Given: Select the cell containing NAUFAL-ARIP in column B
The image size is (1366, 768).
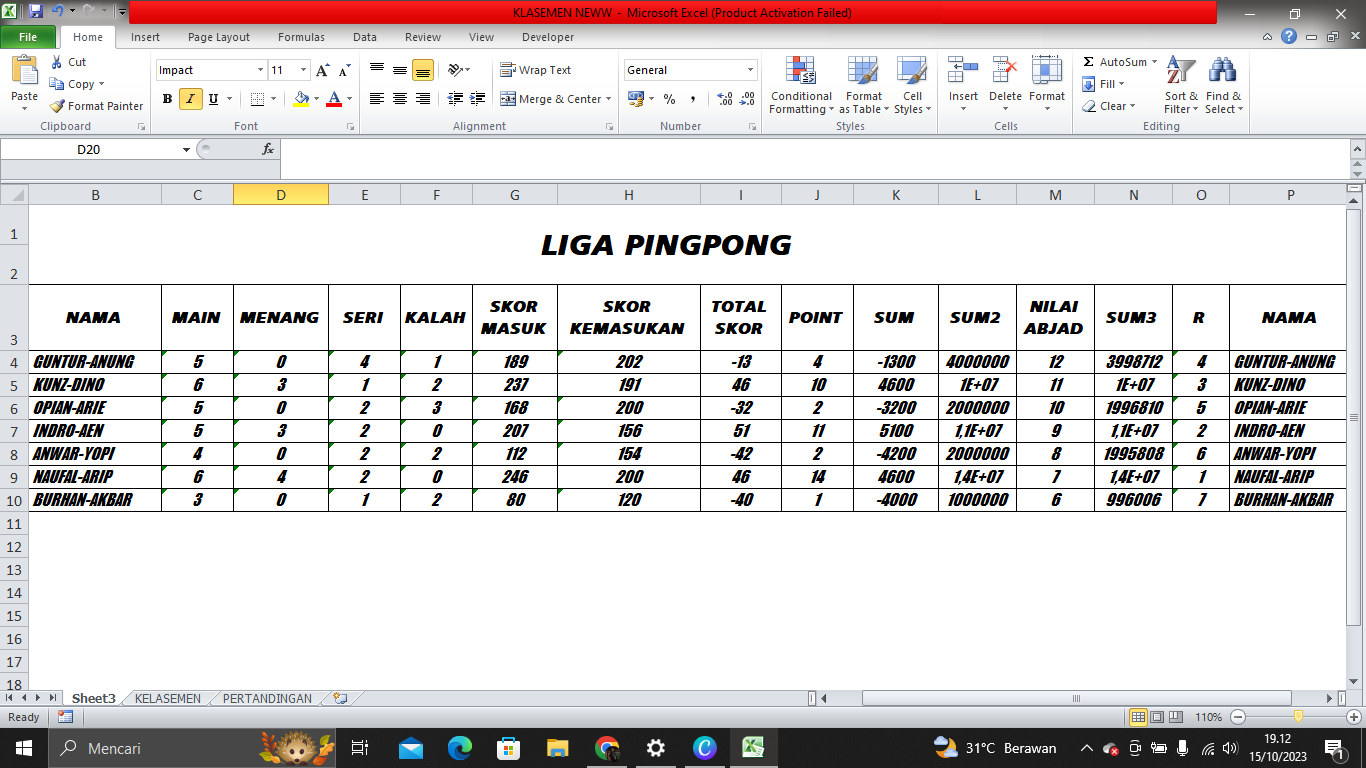Looking at the screenshot, I should (95, 477).
